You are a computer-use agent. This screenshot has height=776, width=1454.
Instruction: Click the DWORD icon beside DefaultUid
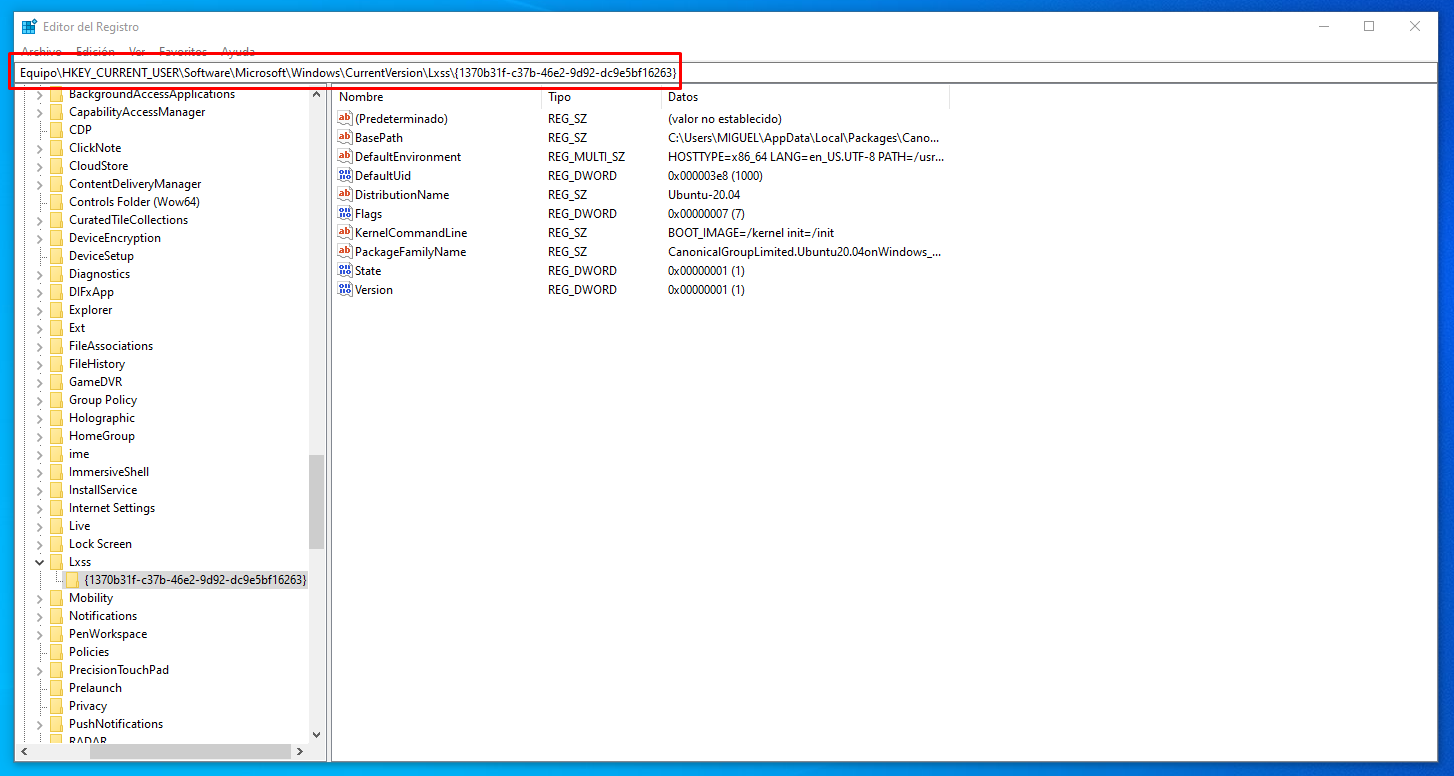coord(346,176)
